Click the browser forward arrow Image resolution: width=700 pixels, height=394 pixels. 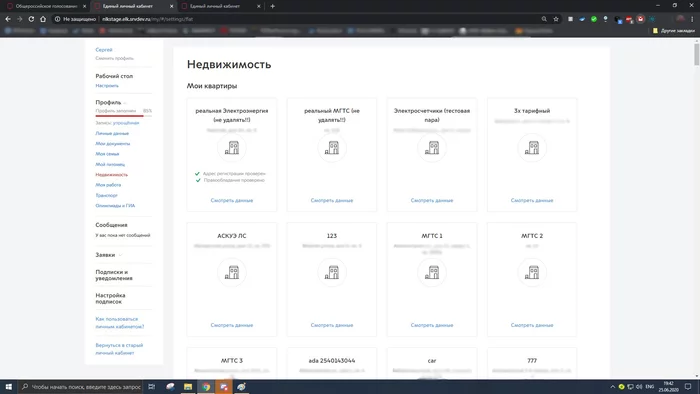19,19
